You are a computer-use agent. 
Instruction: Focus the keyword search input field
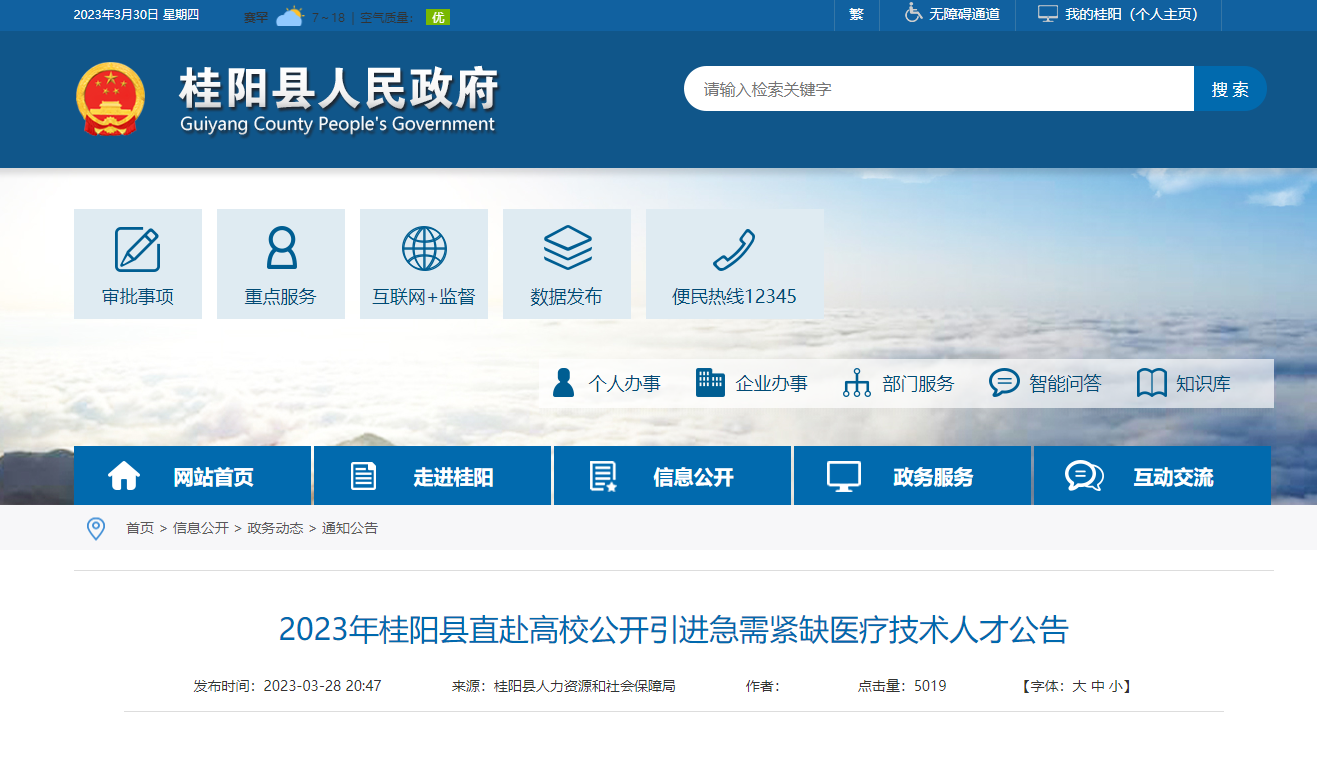[938, 89]
